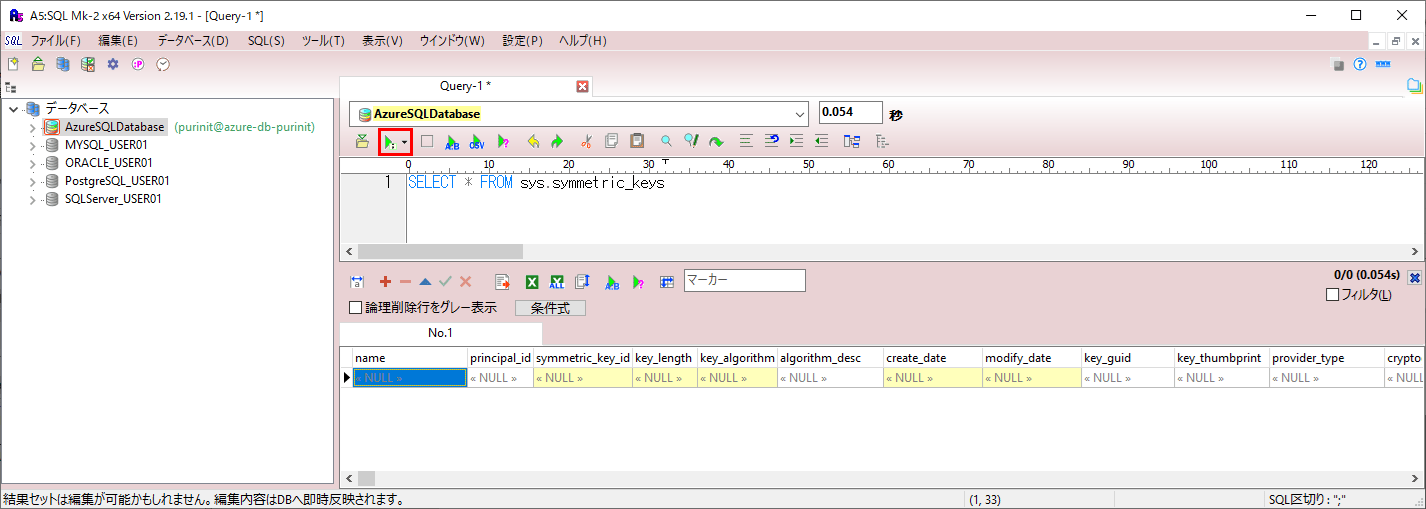Screen dimensions: 1426x509
Task: Expand the SQLServer_USER01 node
Action: click(x=32, y=200)
